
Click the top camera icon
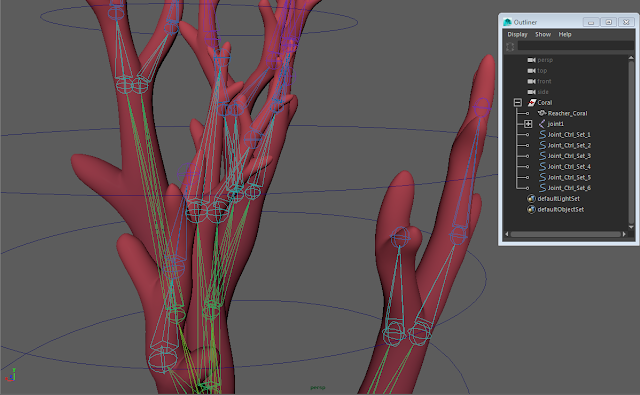tap(531, 71)
